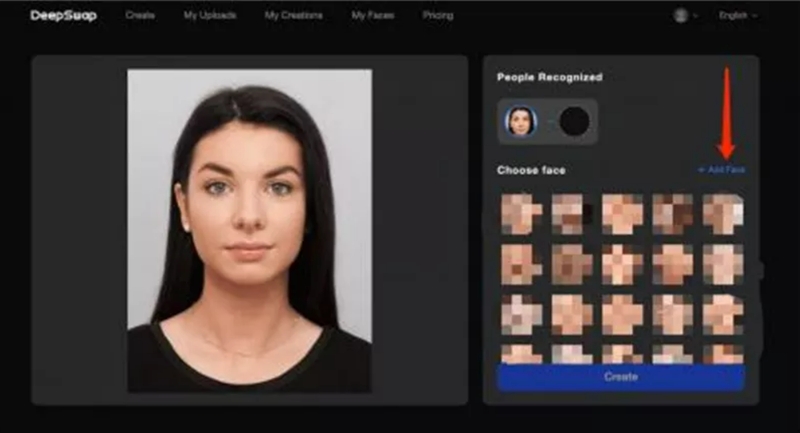The image size is (800, 433).
Task: Click the DeepSwap logo
Action: pos(63,15)
